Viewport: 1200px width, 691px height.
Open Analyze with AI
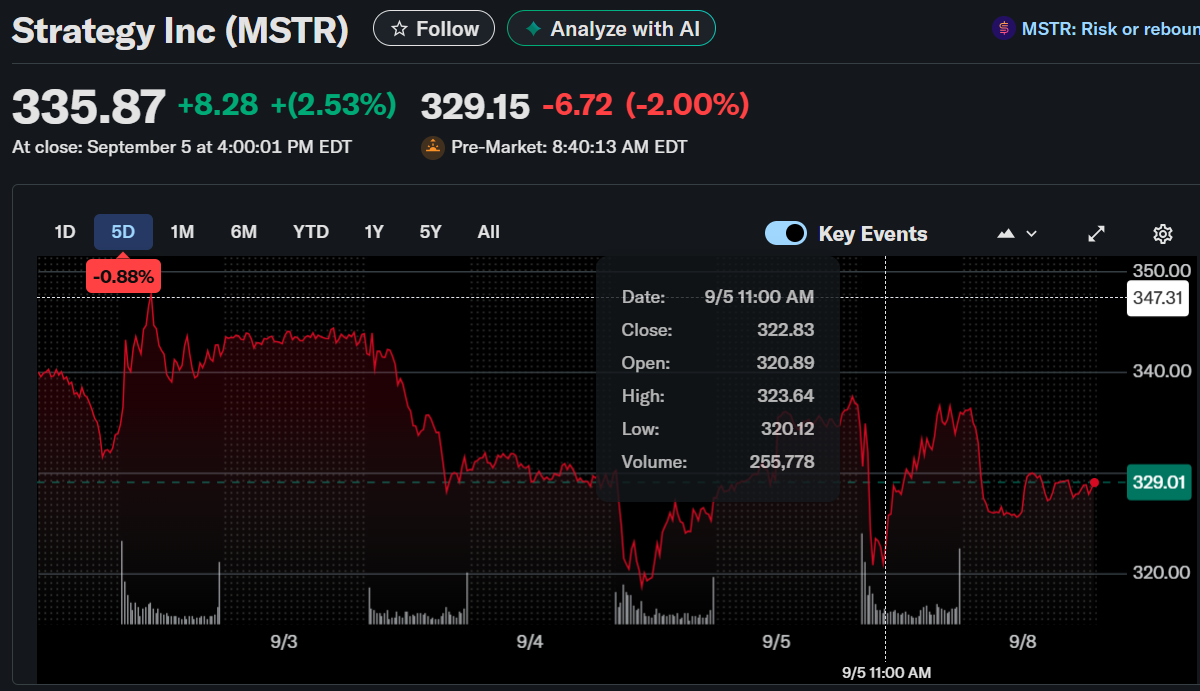click(612, 29)
